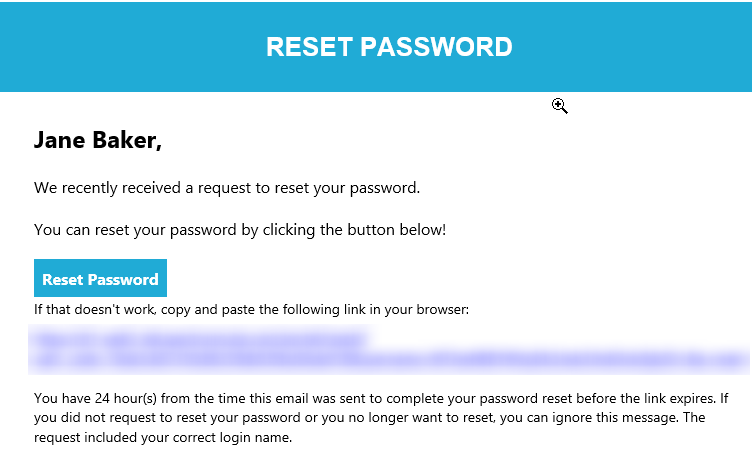Click the blue Reset Password button

pyautogui.click(x=100, y=278)
